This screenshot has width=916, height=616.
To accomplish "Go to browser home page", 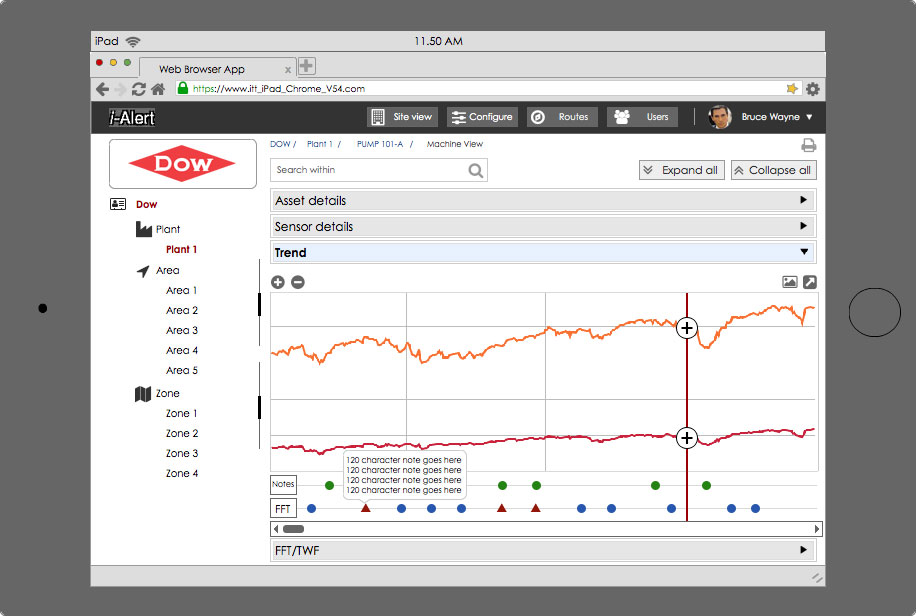I will [x=158, y=89].
